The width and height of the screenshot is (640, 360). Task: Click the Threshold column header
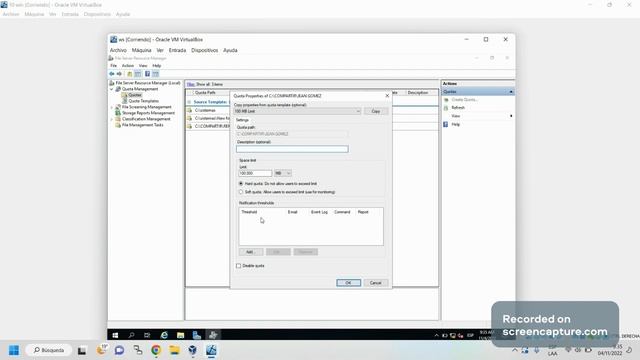(249, 212)
